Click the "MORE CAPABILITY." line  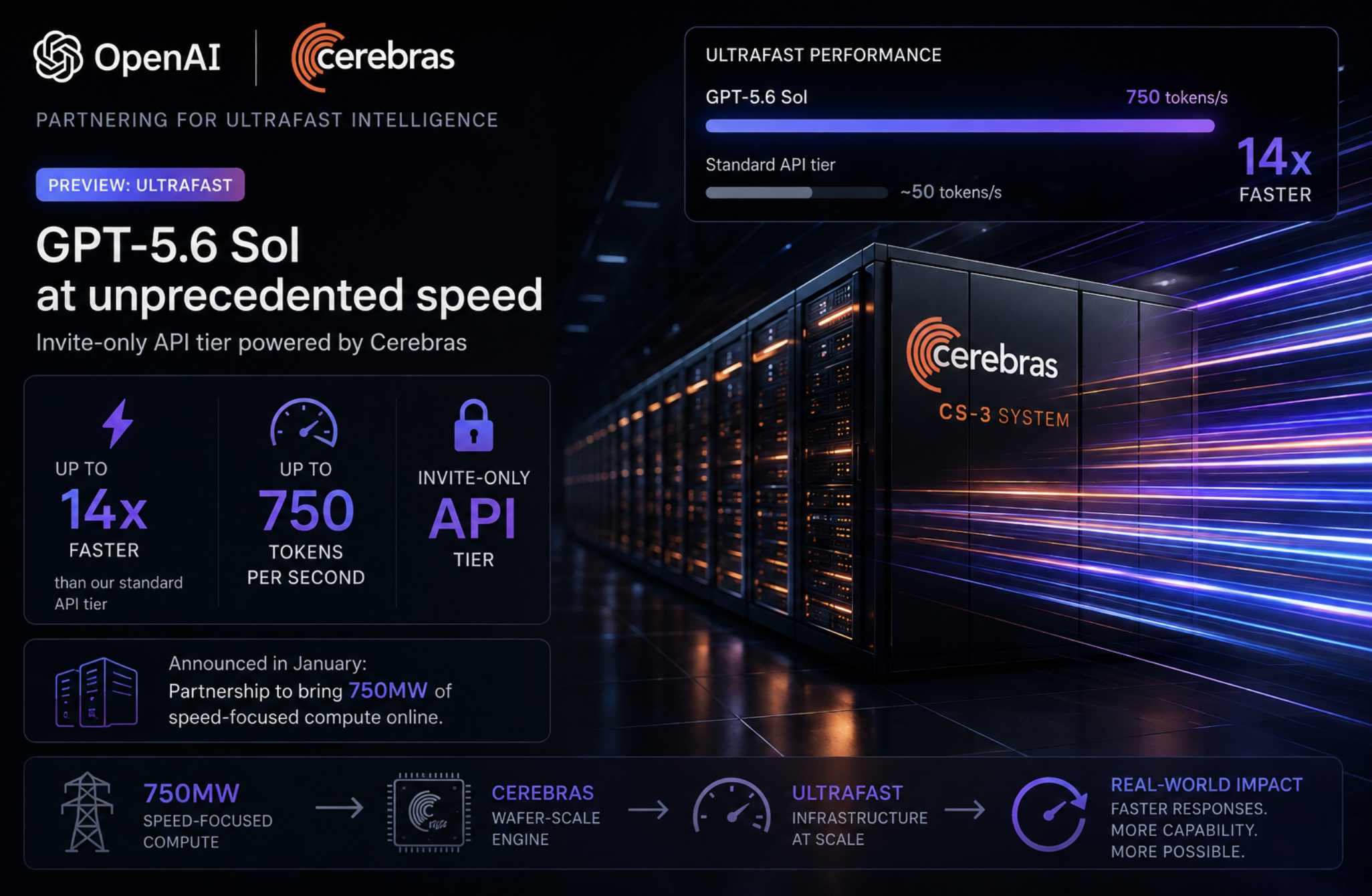1184,830
